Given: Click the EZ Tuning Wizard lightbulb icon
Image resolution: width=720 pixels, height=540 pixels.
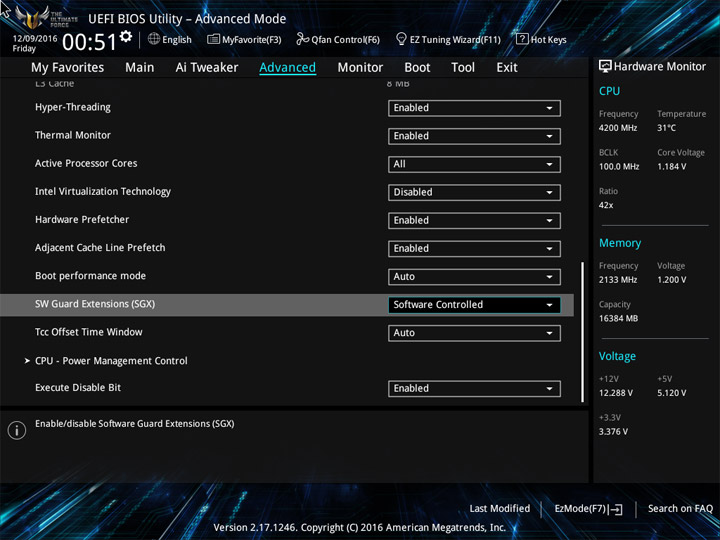Looking at the screenshot, I should pyautogui.click(x=401, y=39).
